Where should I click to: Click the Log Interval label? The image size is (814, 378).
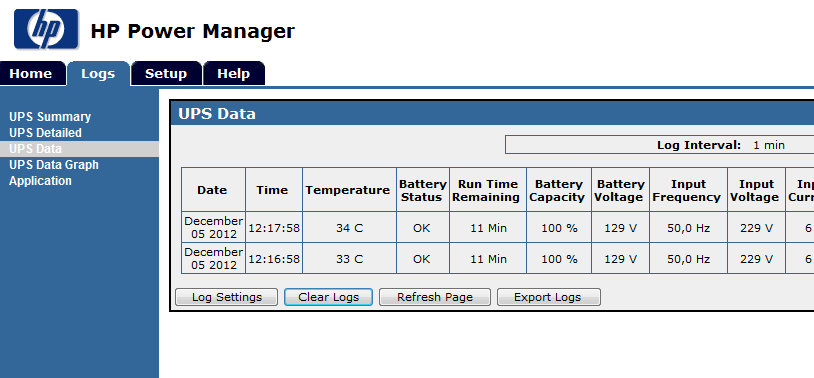[x=699, y=145]
